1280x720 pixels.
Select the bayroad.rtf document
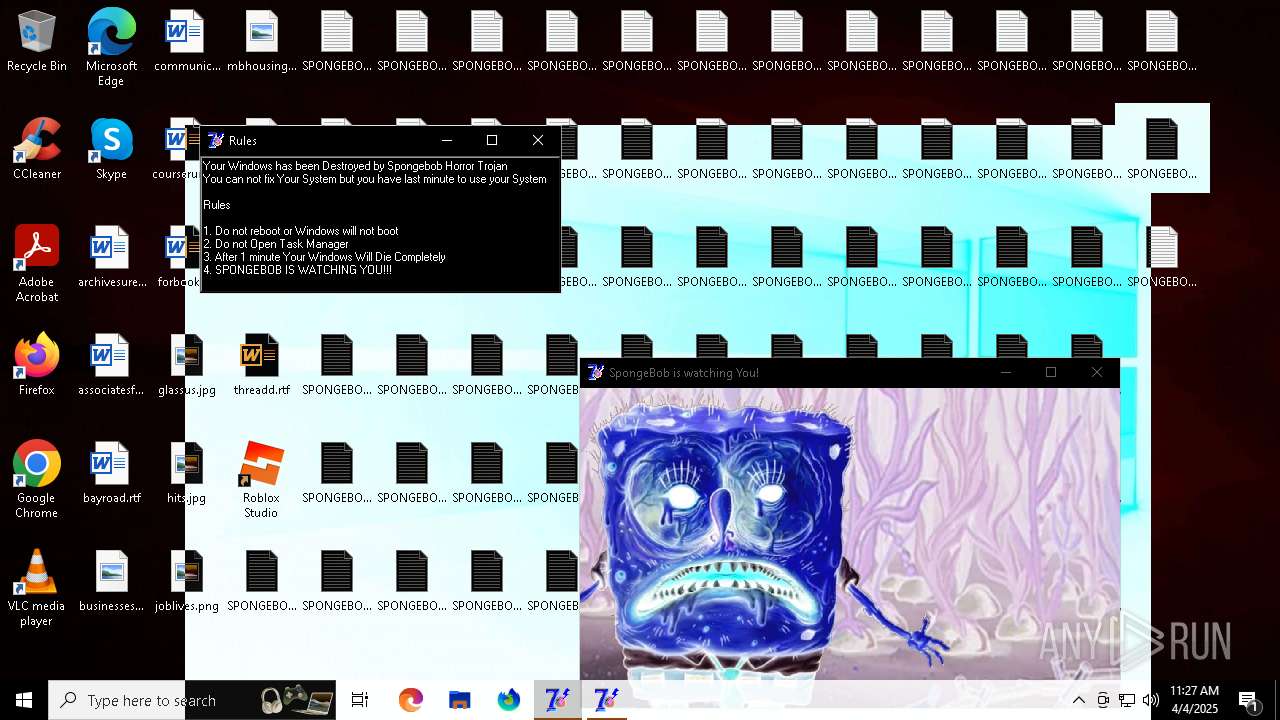tap(111, 474)
